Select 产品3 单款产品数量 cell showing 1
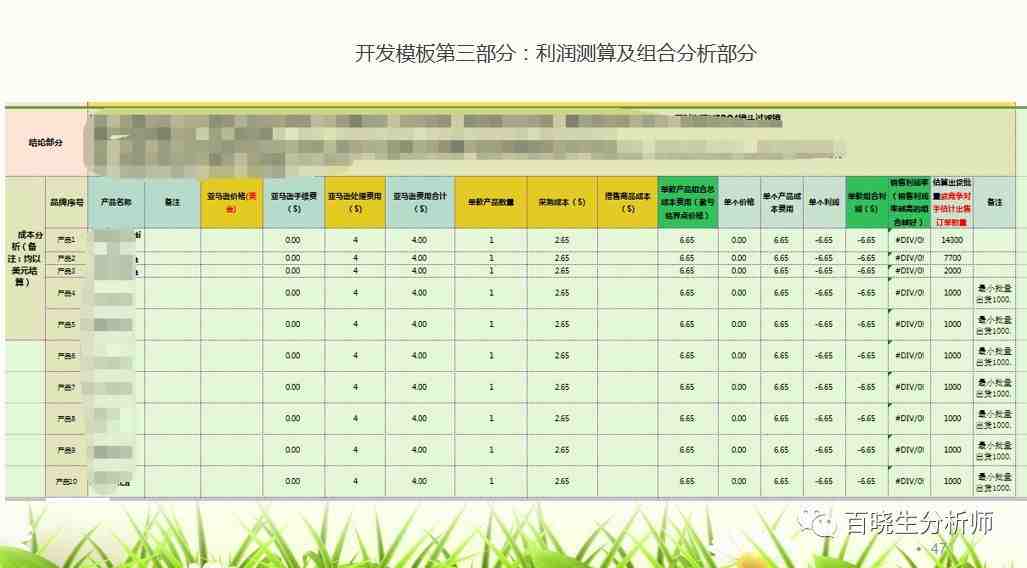The width and height of the screenshot is (1027, 568). point(491,271)
